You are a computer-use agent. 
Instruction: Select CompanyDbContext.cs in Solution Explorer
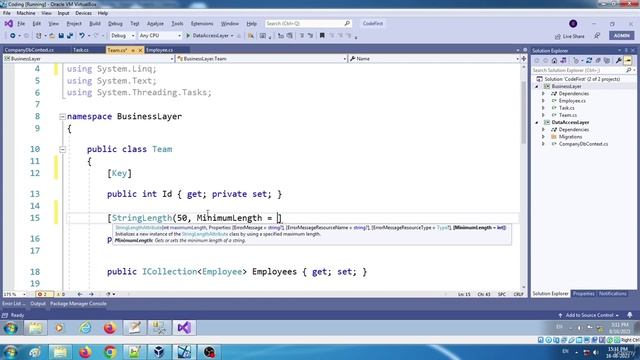583,144
